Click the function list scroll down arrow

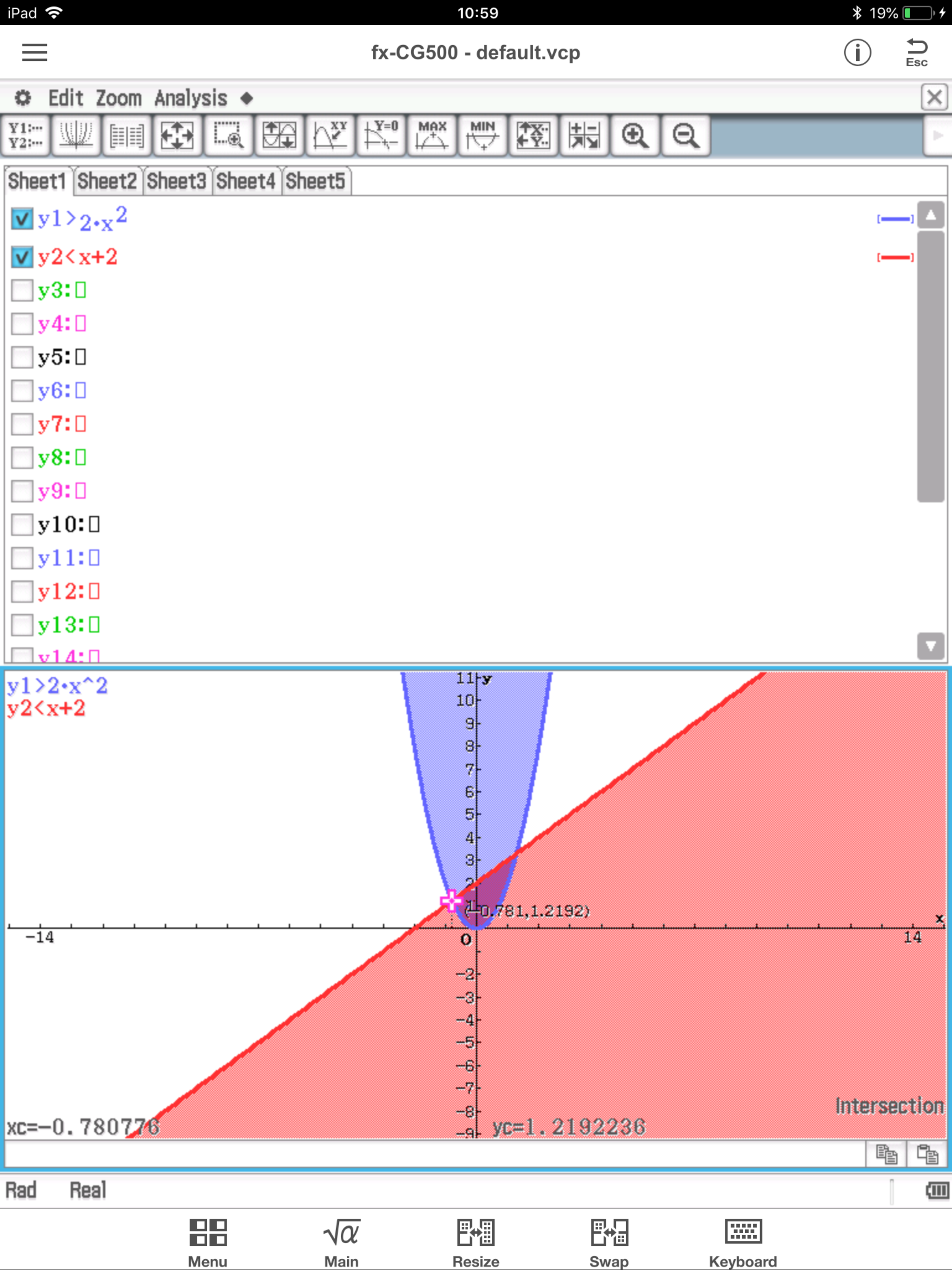click(931, 647)
